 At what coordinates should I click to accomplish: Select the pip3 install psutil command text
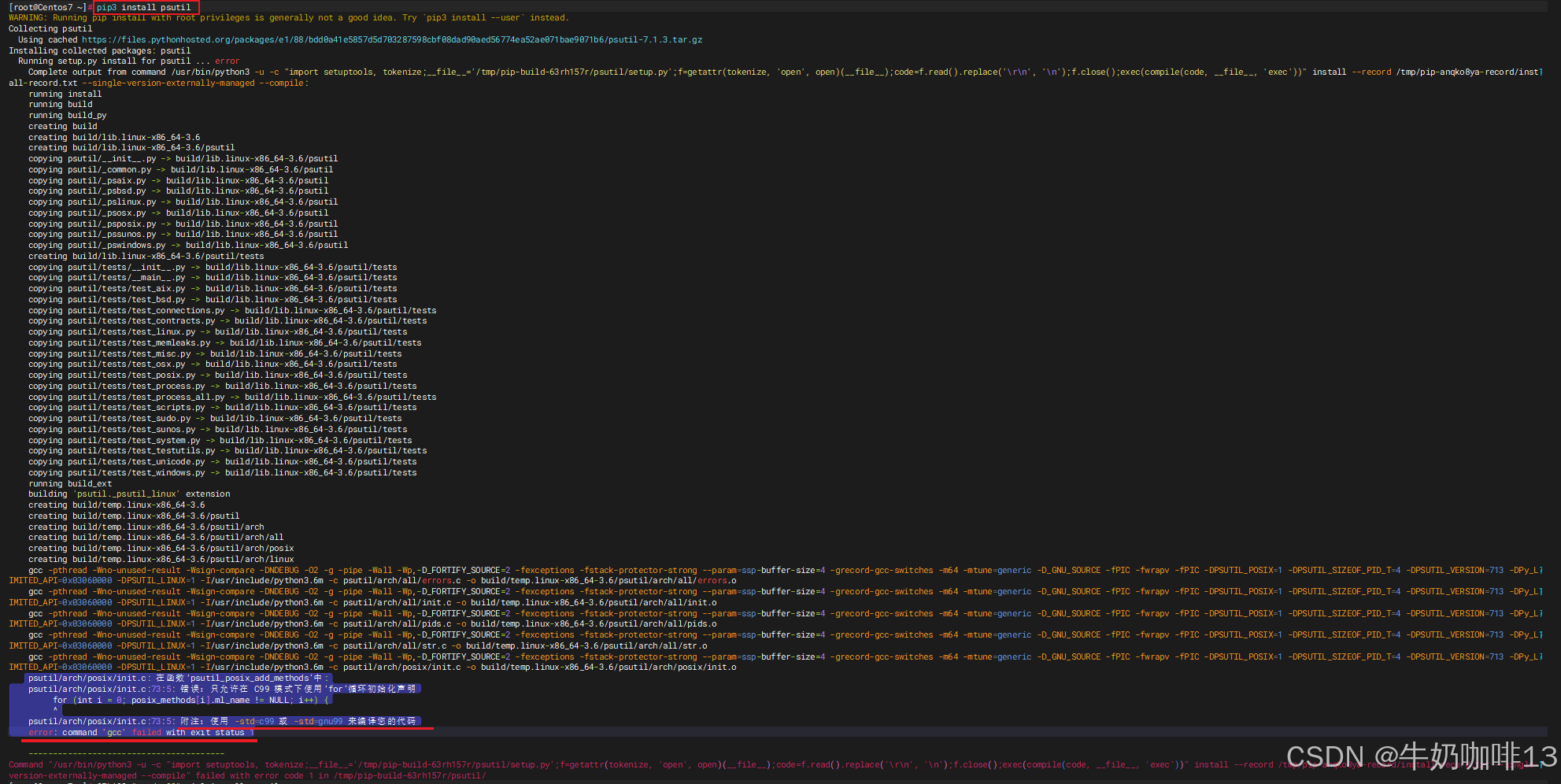click(x=144, y=6)
